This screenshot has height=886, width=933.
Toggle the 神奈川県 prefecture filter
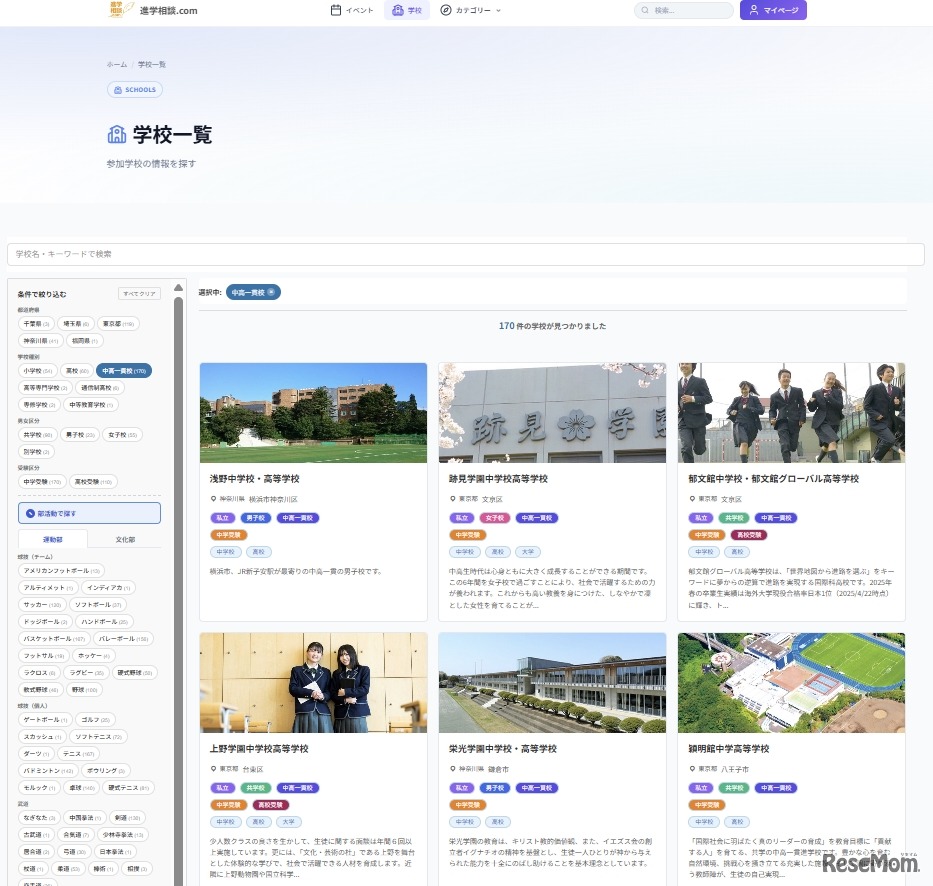click(x=40, y=341)
